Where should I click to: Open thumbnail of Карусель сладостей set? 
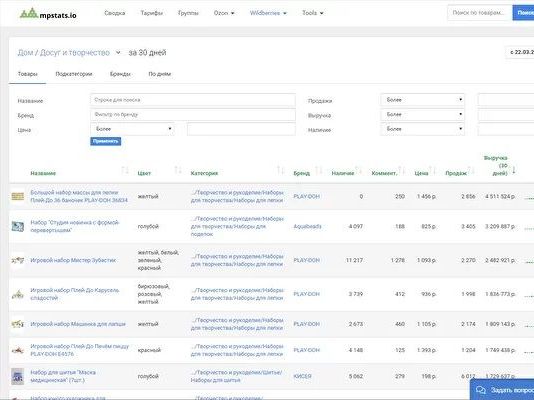(18, 294)
